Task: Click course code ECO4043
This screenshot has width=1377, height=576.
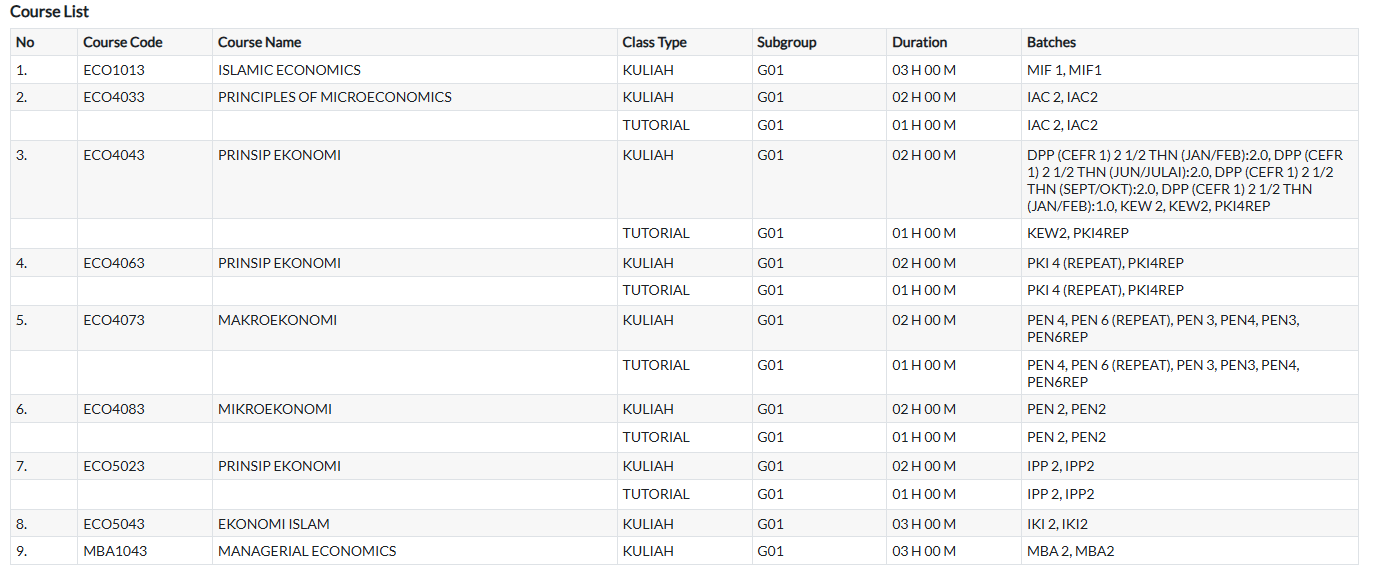Action: (114, 155)
